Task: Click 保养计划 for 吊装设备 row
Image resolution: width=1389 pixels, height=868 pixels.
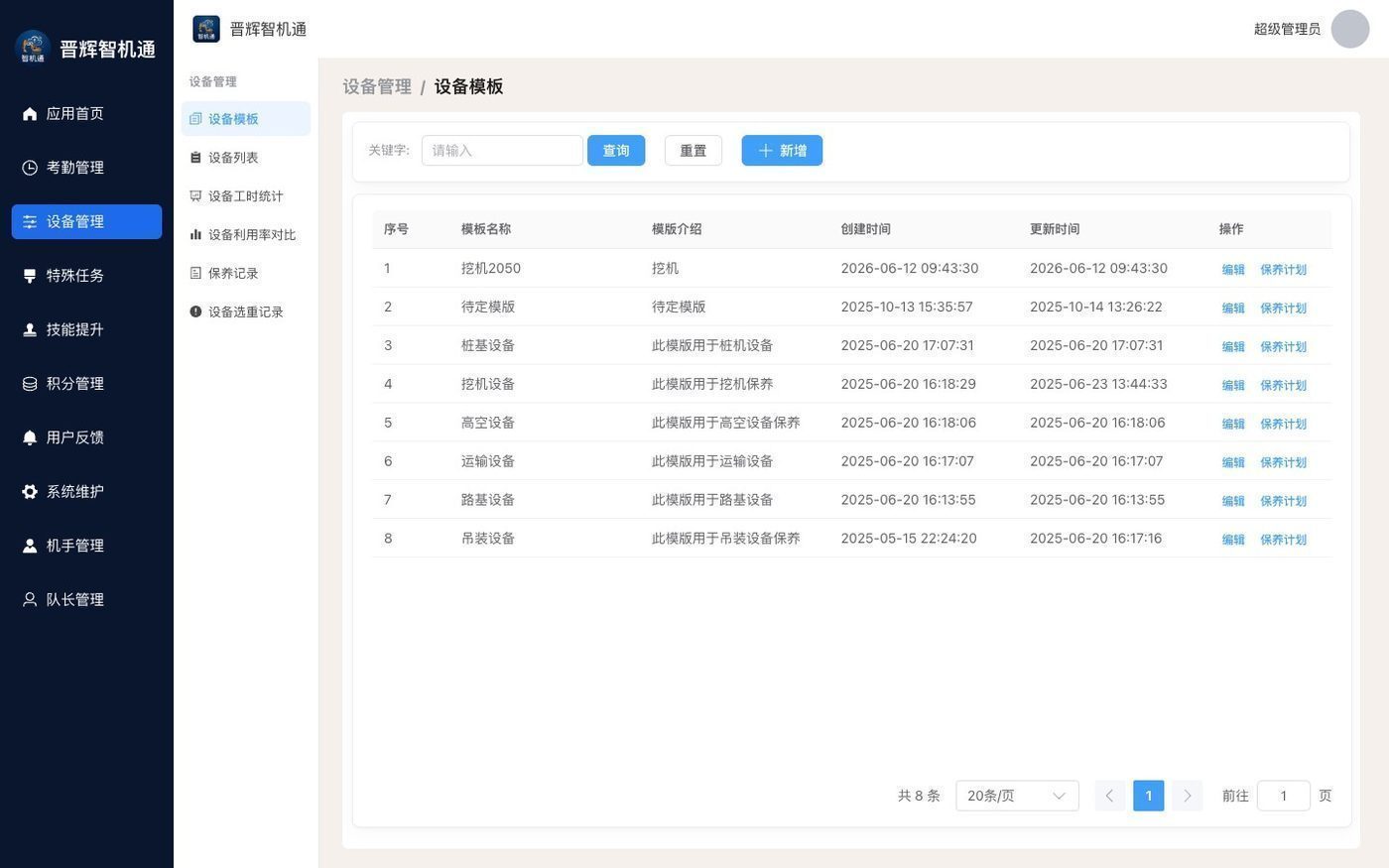Action: point(1283,541)
